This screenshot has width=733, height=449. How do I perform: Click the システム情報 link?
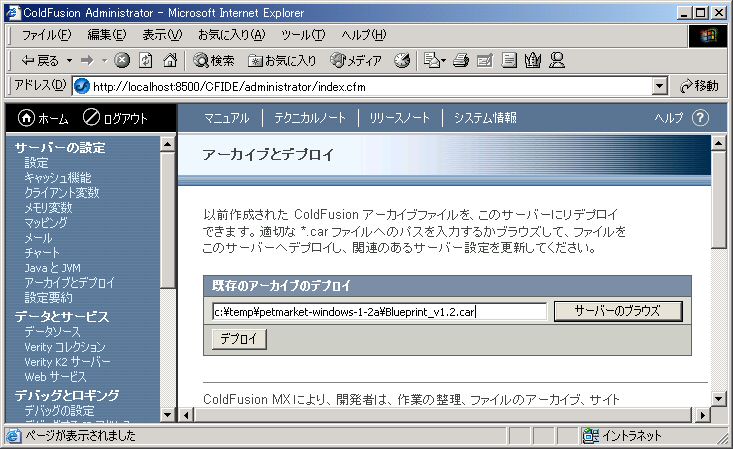point(485,118)
